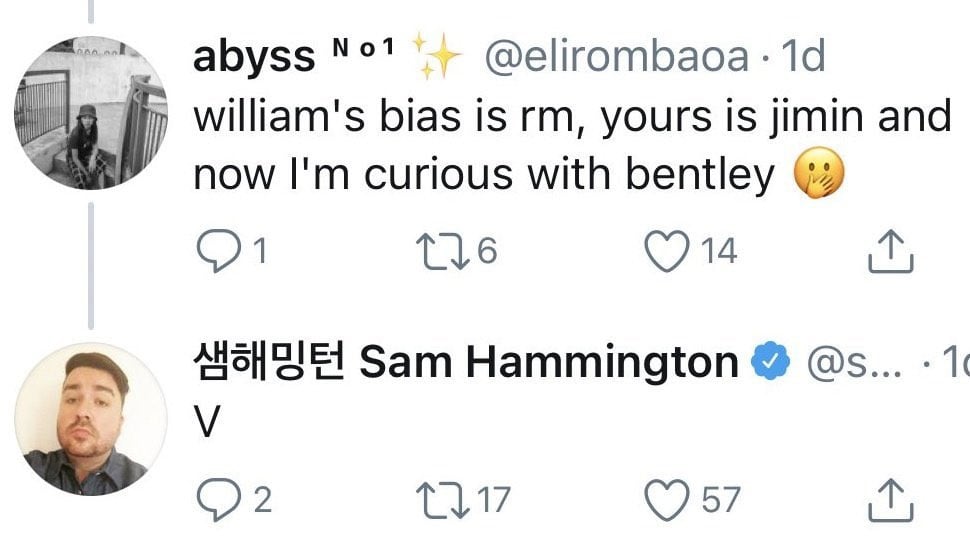The height and width of the screenshot is (546, 970).
Task: Open the reply text "V"
Action: pos(204,424)
